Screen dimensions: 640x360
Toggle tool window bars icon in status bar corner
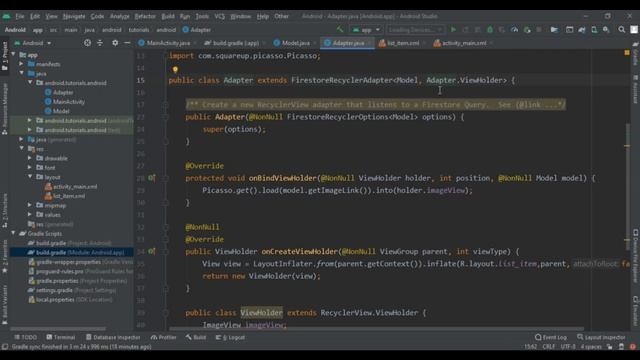pos(4,347)
